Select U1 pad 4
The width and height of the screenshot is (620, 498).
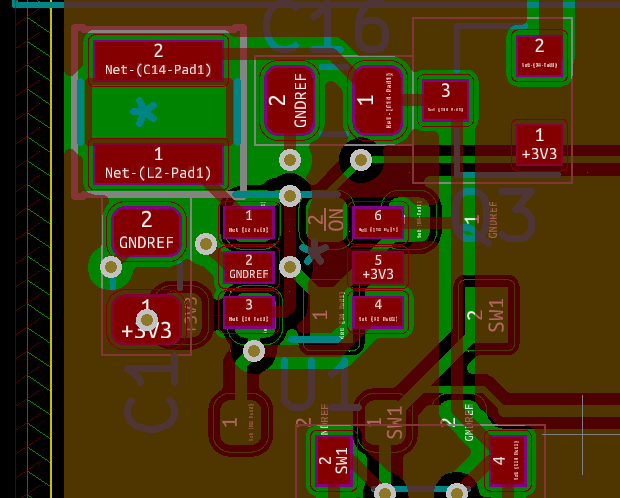coord(378,312)
